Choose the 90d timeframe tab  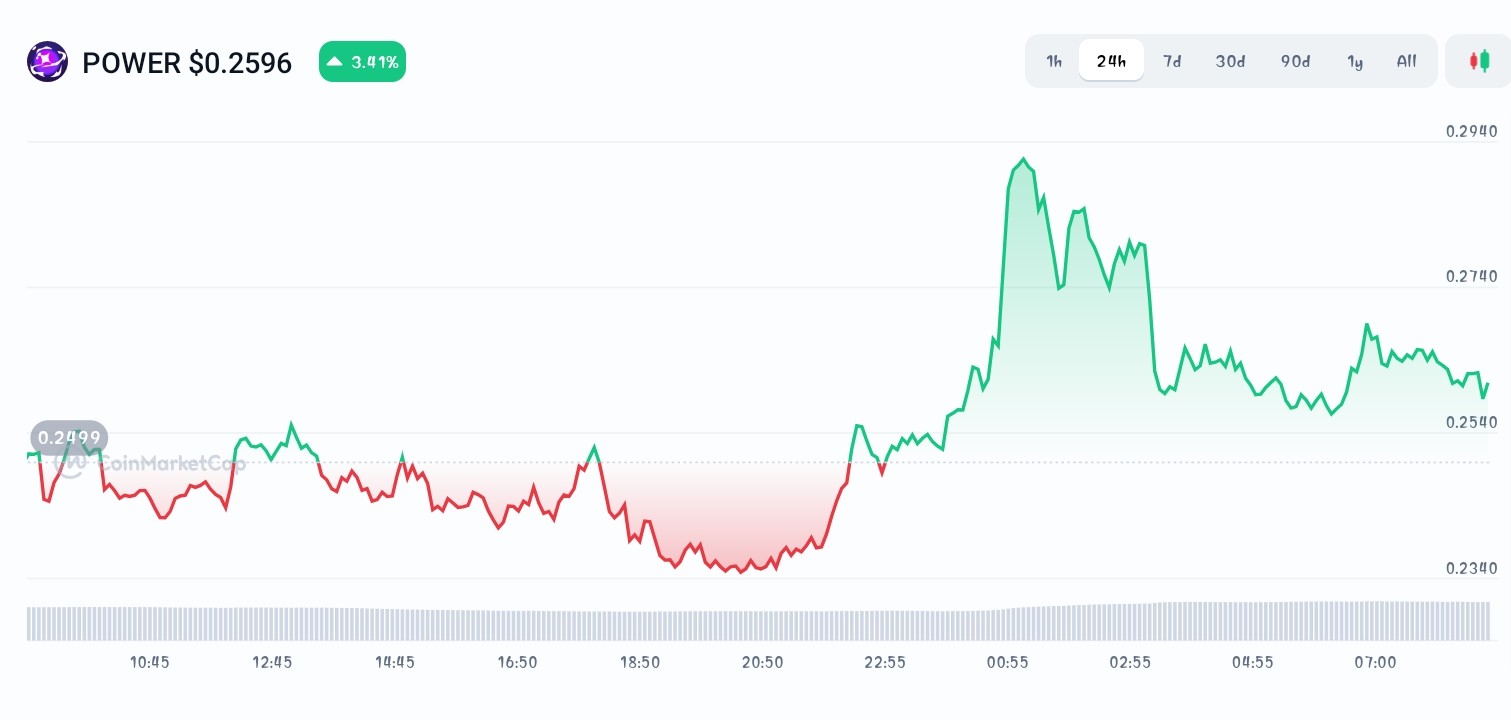click(1295, 61)
